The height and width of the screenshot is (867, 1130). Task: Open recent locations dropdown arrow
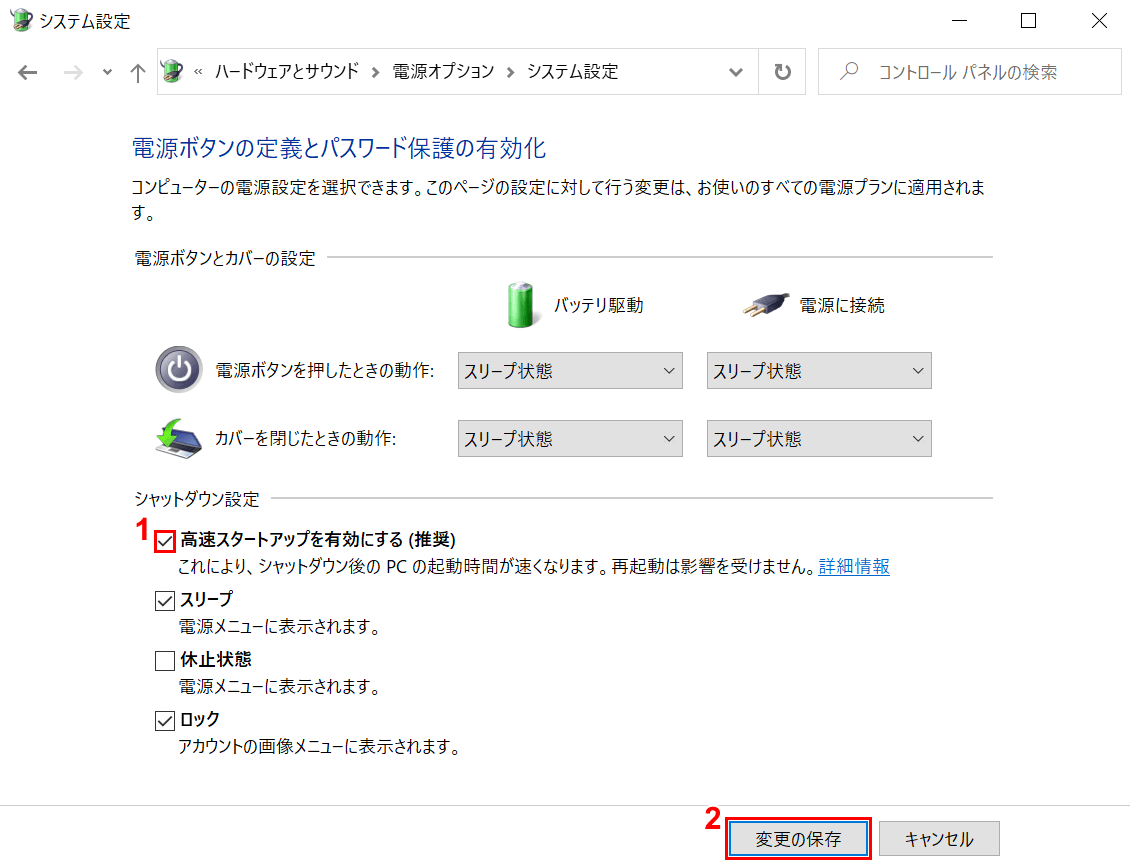pos(107,72)
